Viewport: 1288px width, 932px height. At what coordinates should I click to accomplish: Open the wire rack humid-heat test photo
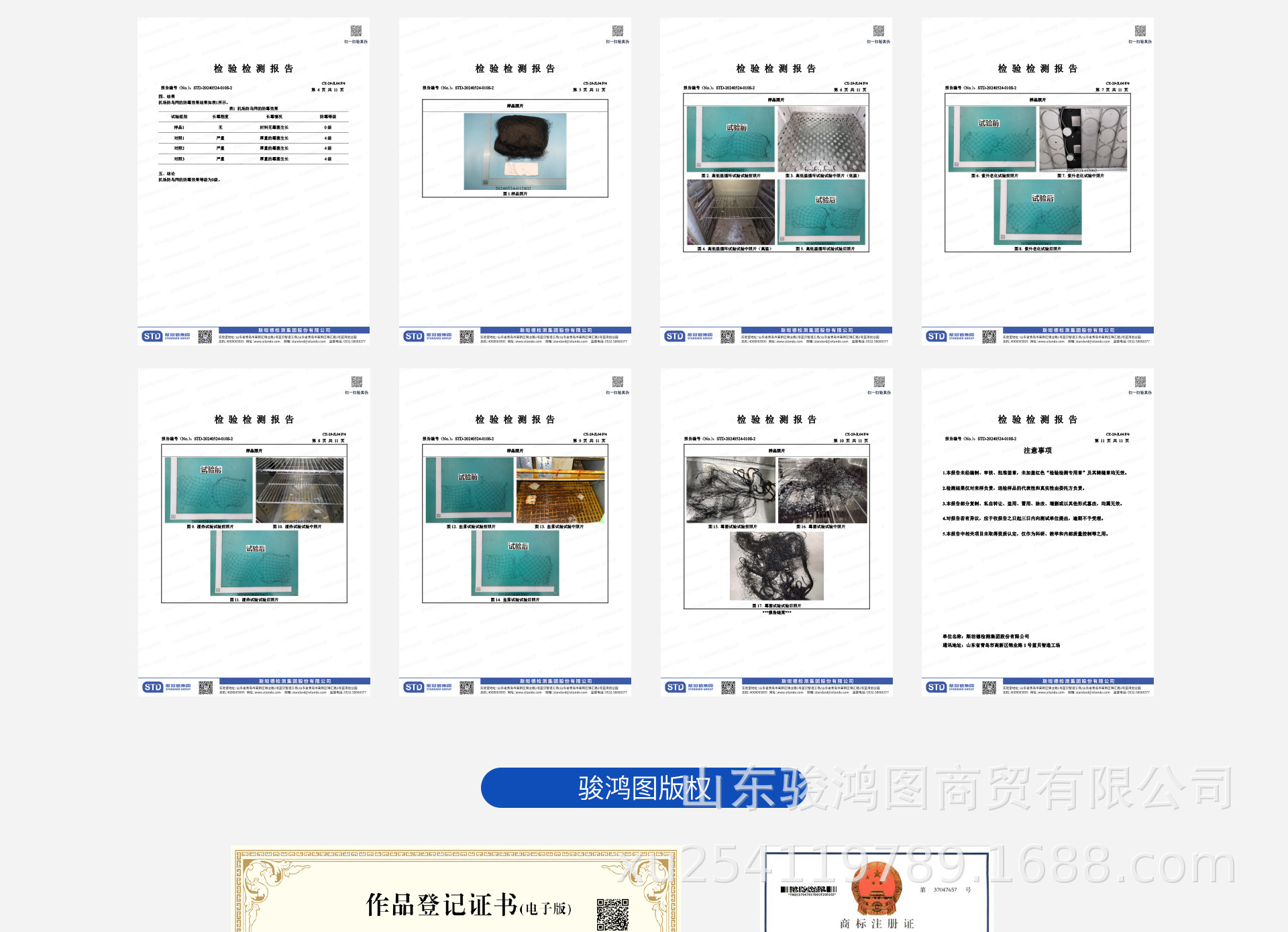(299, 490)
